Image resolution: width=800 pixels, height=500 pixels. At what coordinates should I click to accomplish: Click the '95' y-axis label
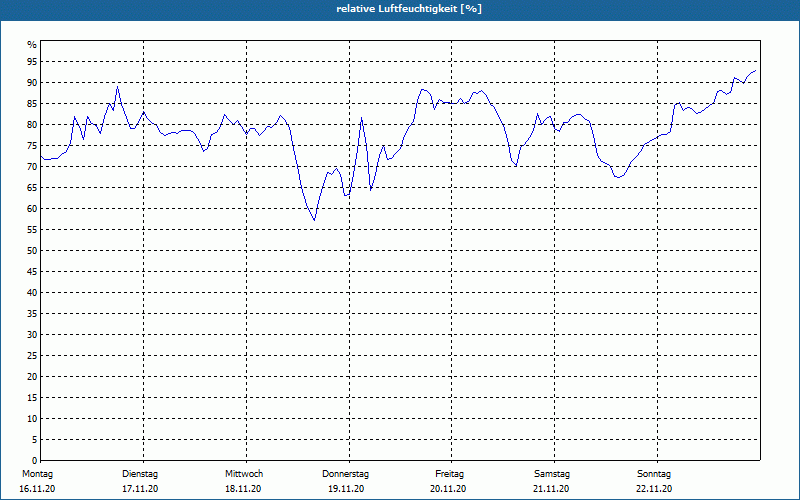click(32, 62)
